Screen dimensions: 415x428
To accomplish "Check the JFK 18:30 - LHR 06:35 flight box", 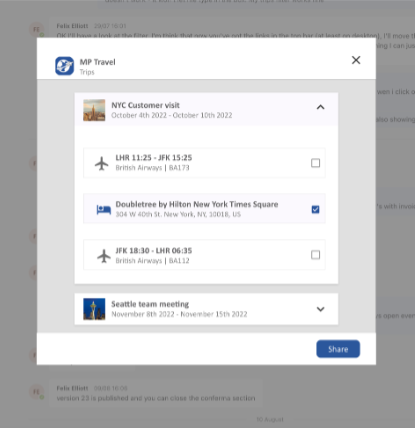I will click(x=315, y=255).
